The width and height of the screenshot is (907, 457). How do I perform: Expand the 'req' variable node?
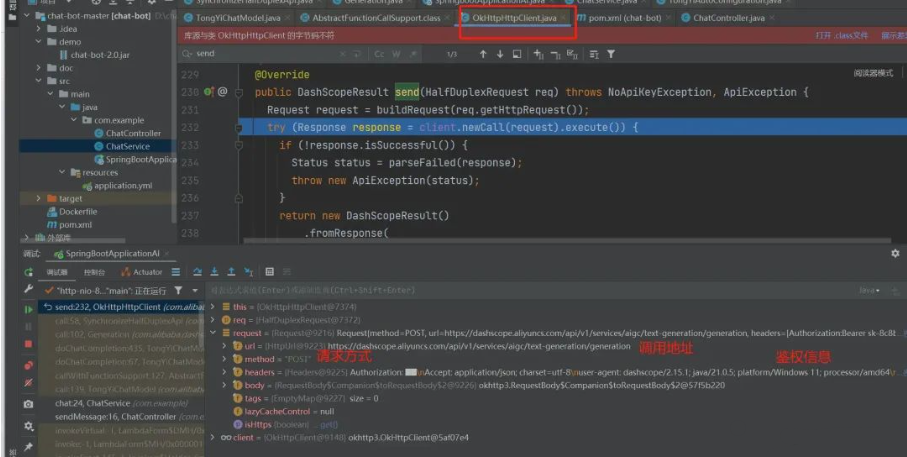point(212,320)
